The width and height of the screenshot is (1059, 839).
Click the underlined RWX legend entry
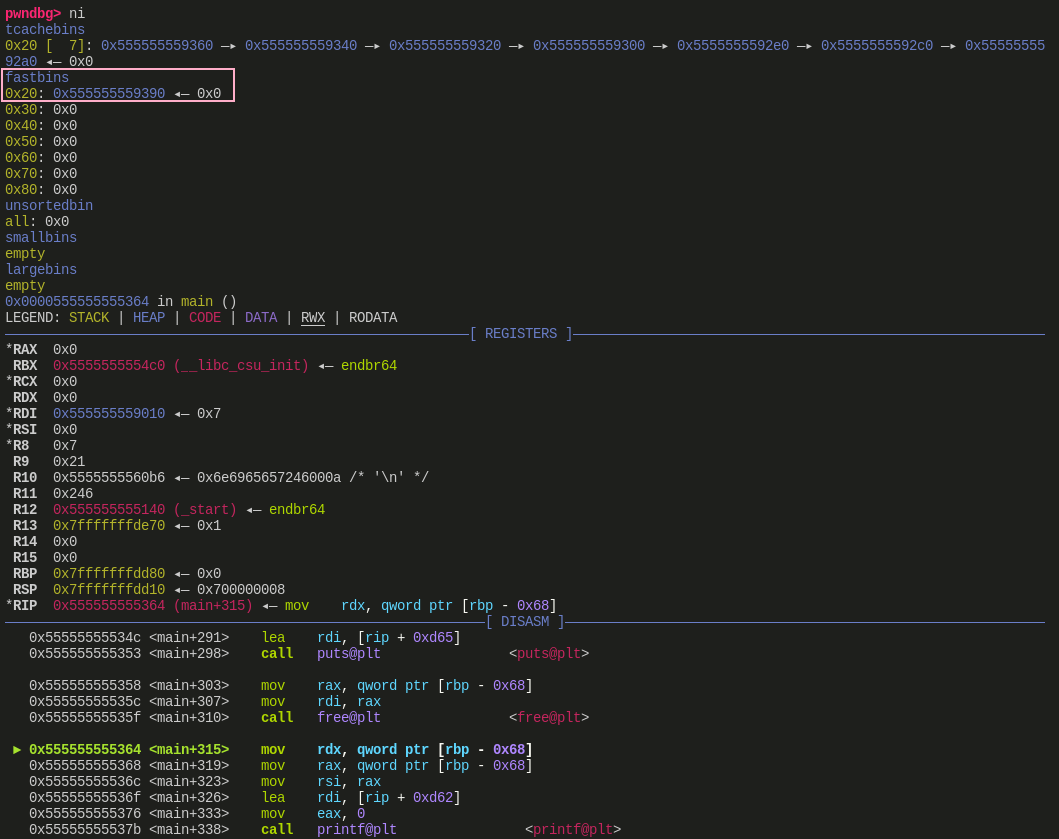pos(313,318)
